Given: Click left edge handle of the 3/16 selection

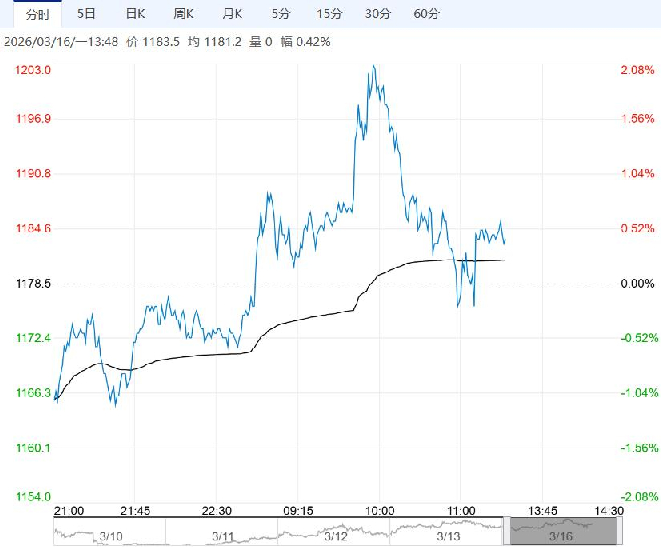Looking at the screenshot, I should [510, 531].
